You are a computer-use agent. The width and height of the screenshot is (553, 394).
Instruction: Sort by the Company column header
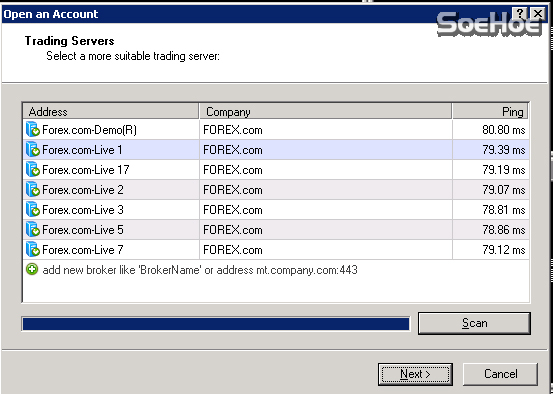coord(326,111)
